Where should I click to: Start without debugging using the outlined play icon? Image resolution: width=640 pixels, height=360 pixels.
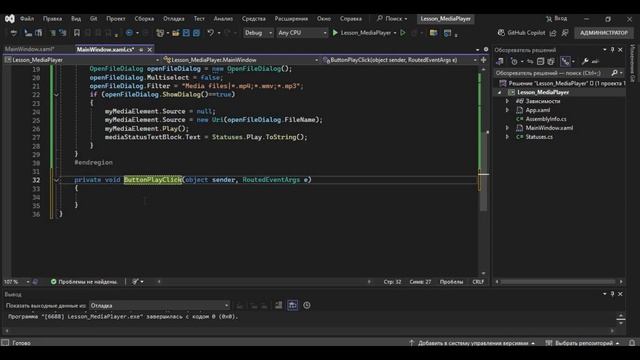[403, 33]
